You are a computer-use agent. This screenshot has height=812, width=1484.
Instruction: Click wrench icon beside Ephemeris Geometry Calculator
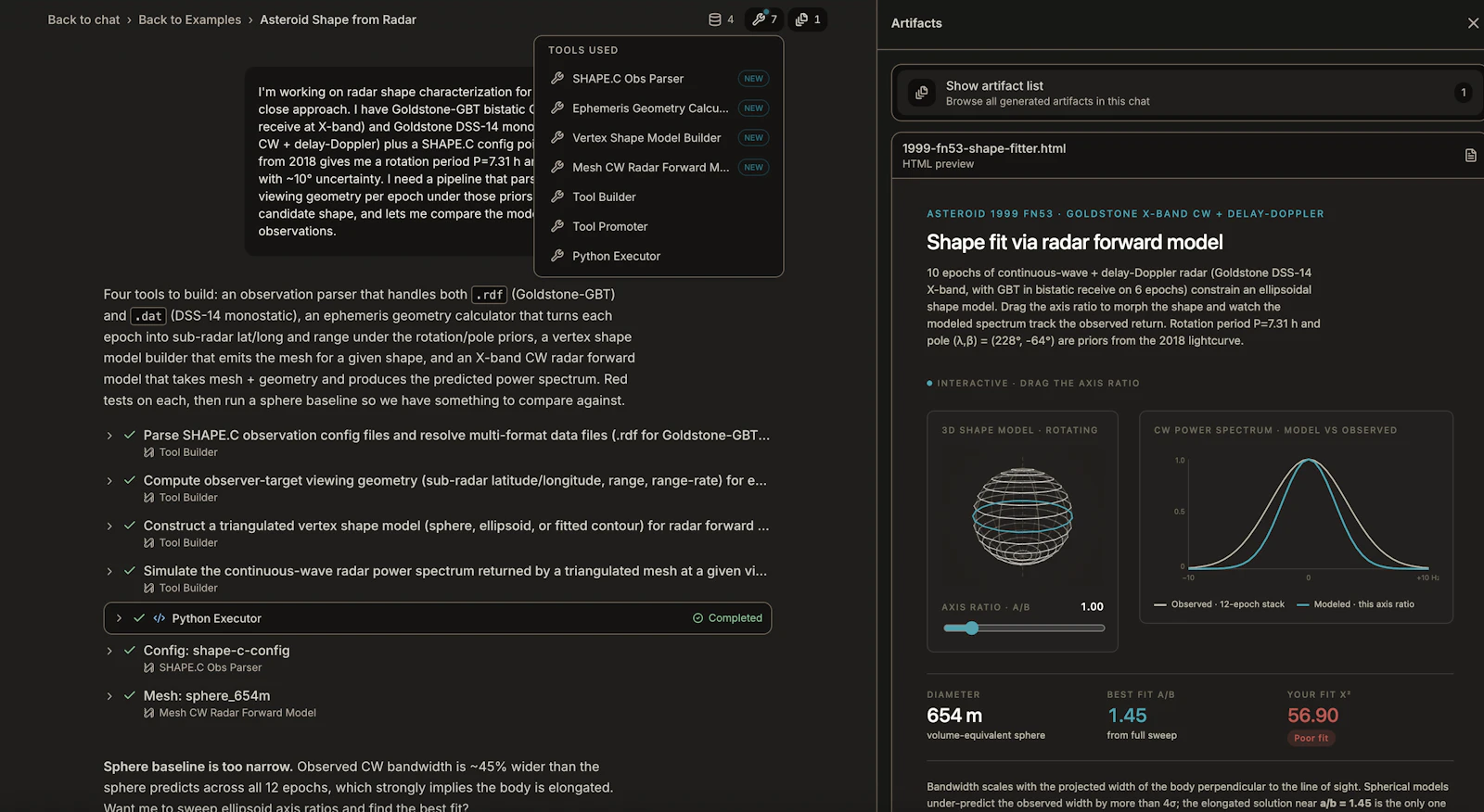[x=557, y=108]
